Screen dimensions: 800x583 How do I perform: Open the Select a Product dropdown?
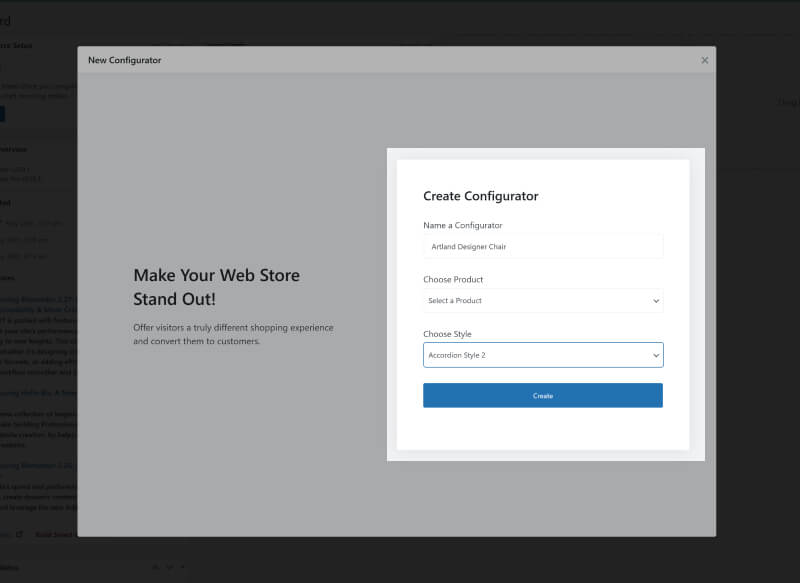543,300
